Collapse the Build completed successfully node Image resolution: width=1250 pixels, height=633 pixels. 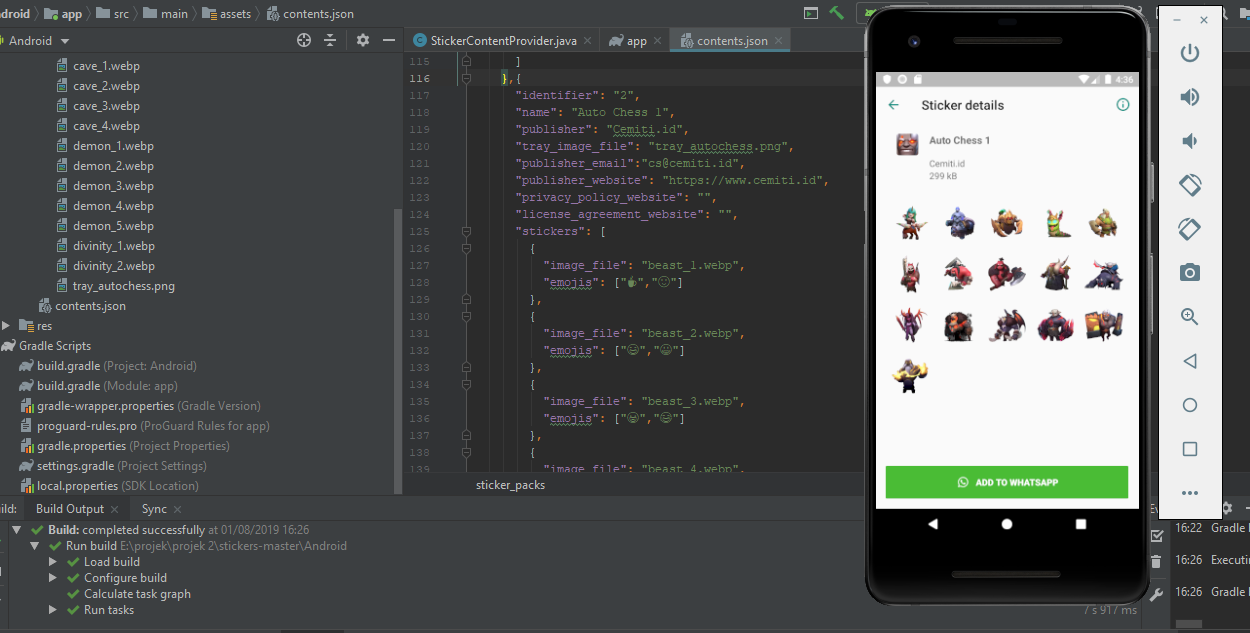point(17,530)
